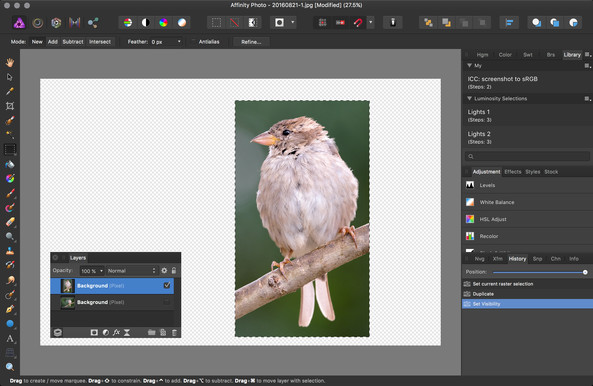Adjust the History Position slider

coord(539,272)
